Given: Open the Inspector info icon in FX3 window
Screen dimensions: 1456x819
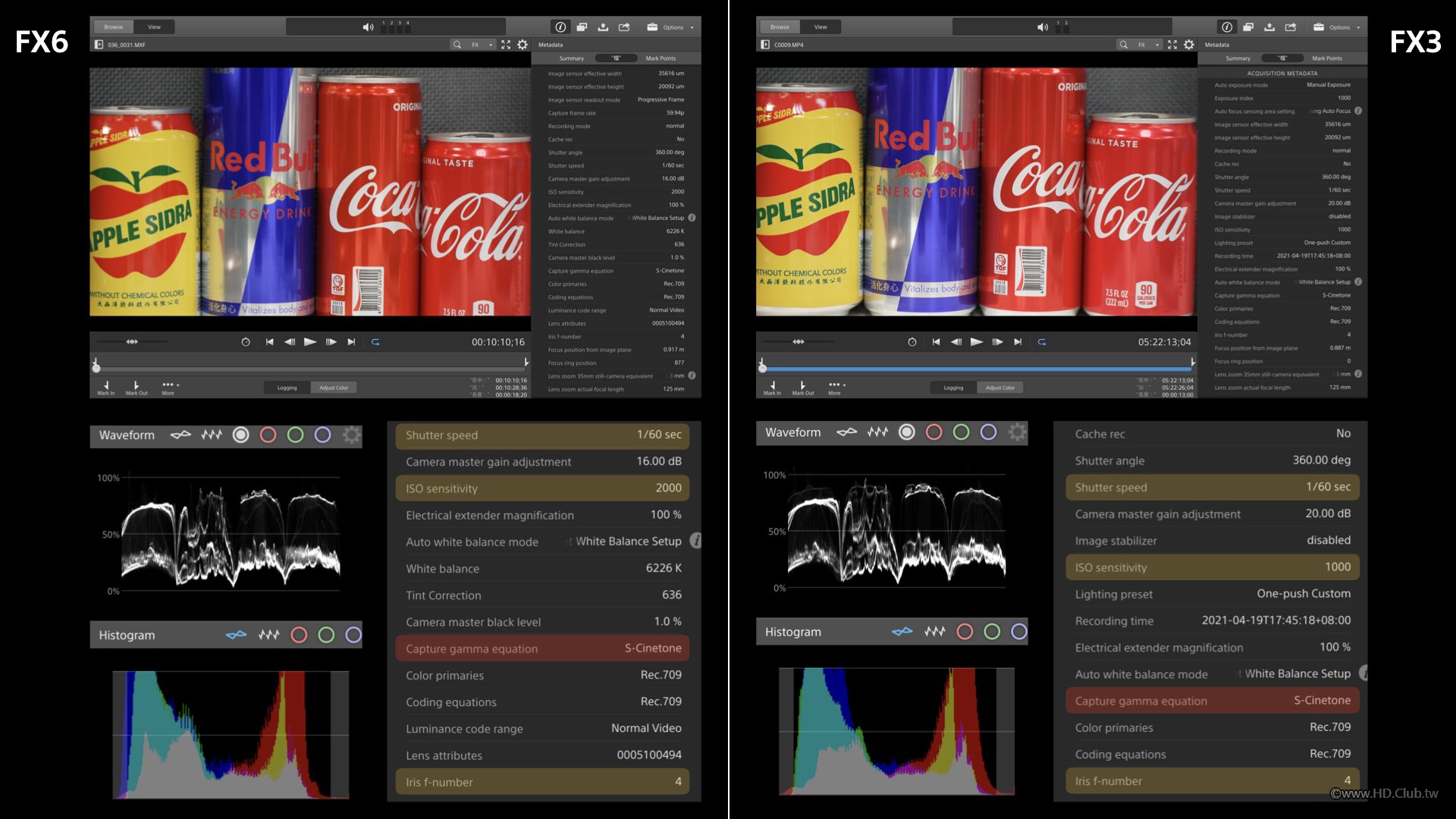Looking at the screenshot, I should pos(1227,27).
